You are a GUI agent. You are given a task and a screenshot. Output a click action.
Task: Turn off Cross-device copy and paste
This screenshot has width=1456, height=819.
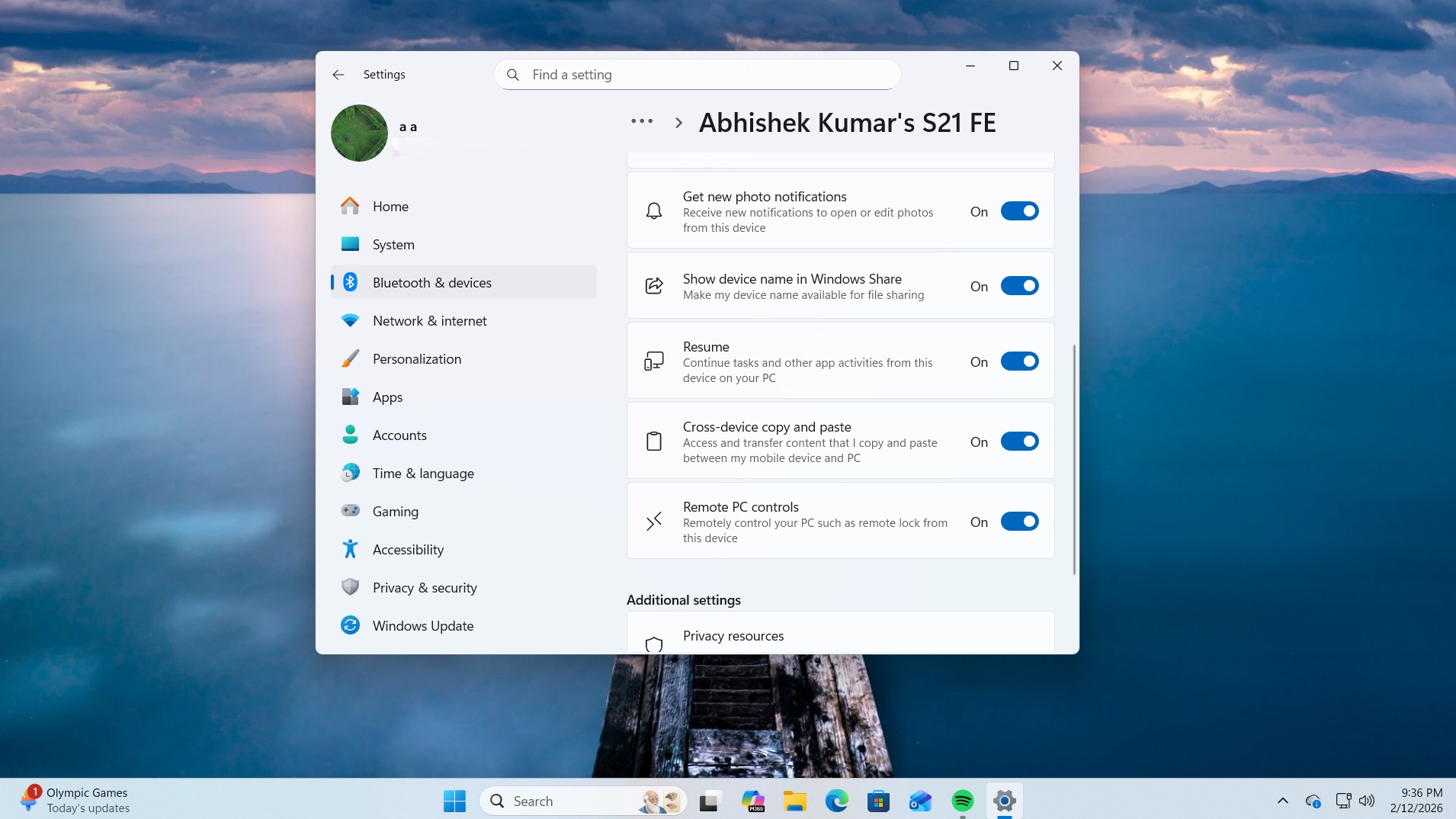[x=1020, y=441]
